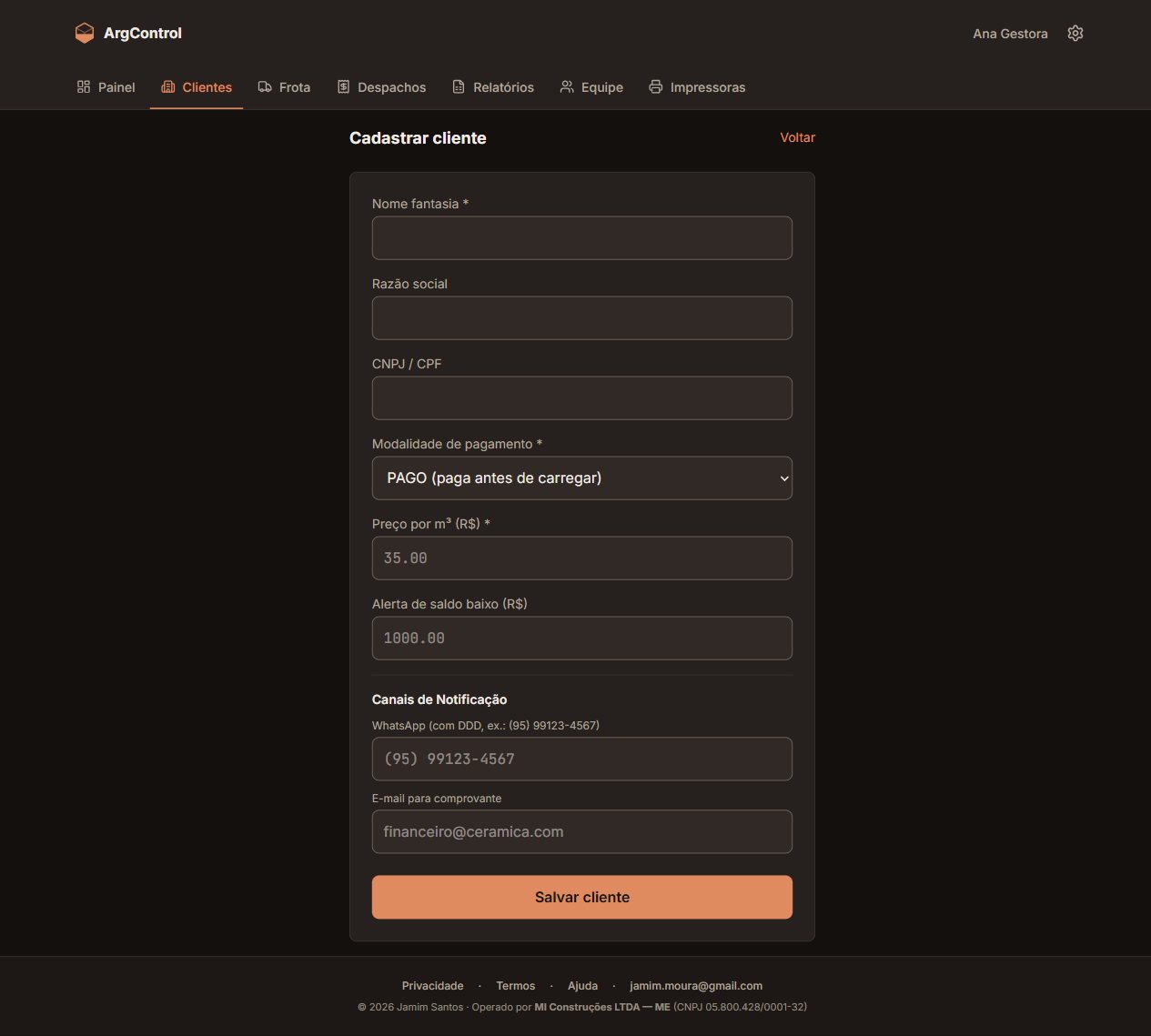Click the Clientes building icon

[168, 87]
